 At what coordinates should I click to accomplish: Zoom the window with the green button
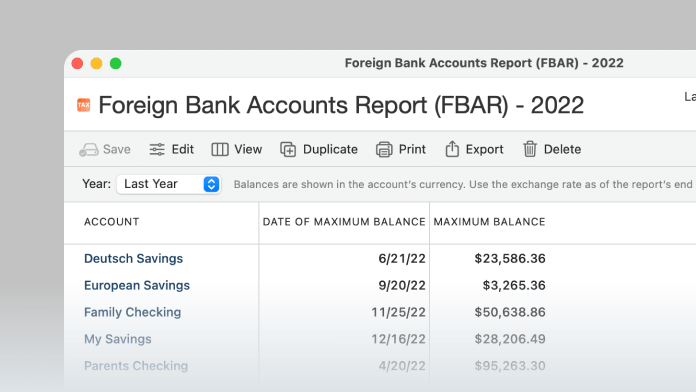115,63
